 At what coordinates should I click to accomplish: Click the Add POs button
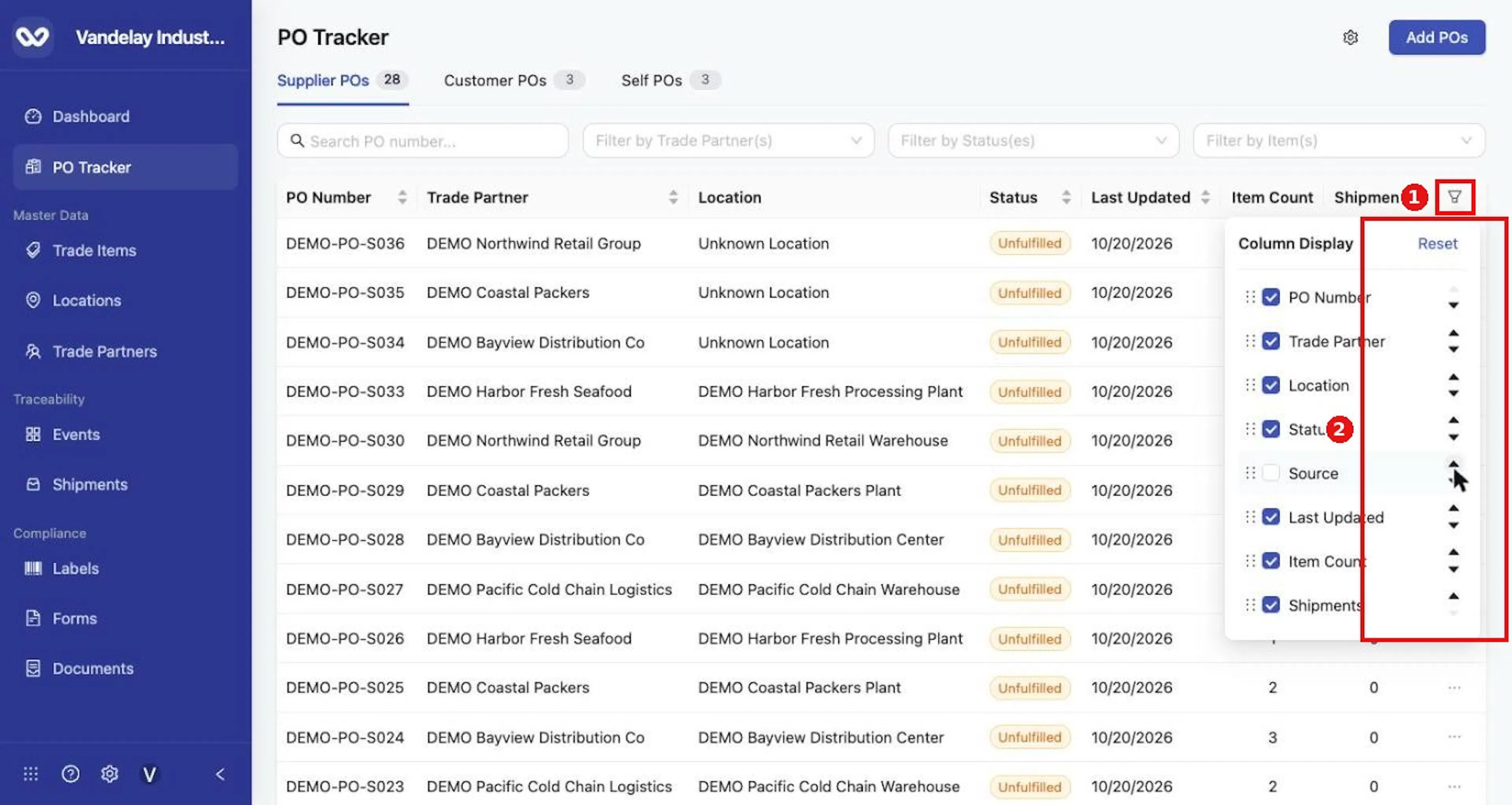point(1437,37)
